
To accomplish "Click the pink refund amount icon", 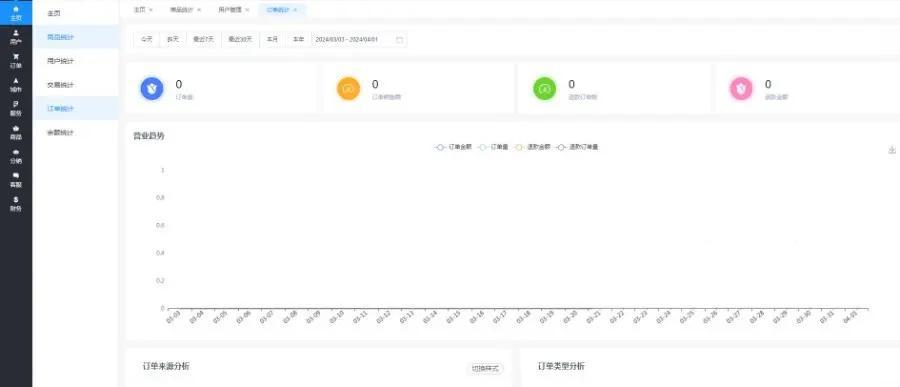I will click(x=741, y=89).
